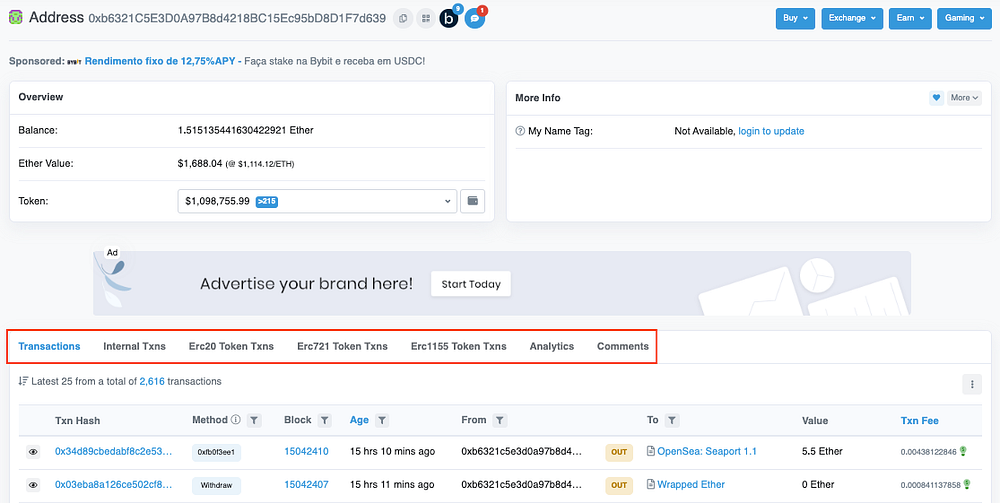Viewport: 1000px width, 503px height.
Task: Click the 2,616 total transactions link
Action: [x=152, y=381]
